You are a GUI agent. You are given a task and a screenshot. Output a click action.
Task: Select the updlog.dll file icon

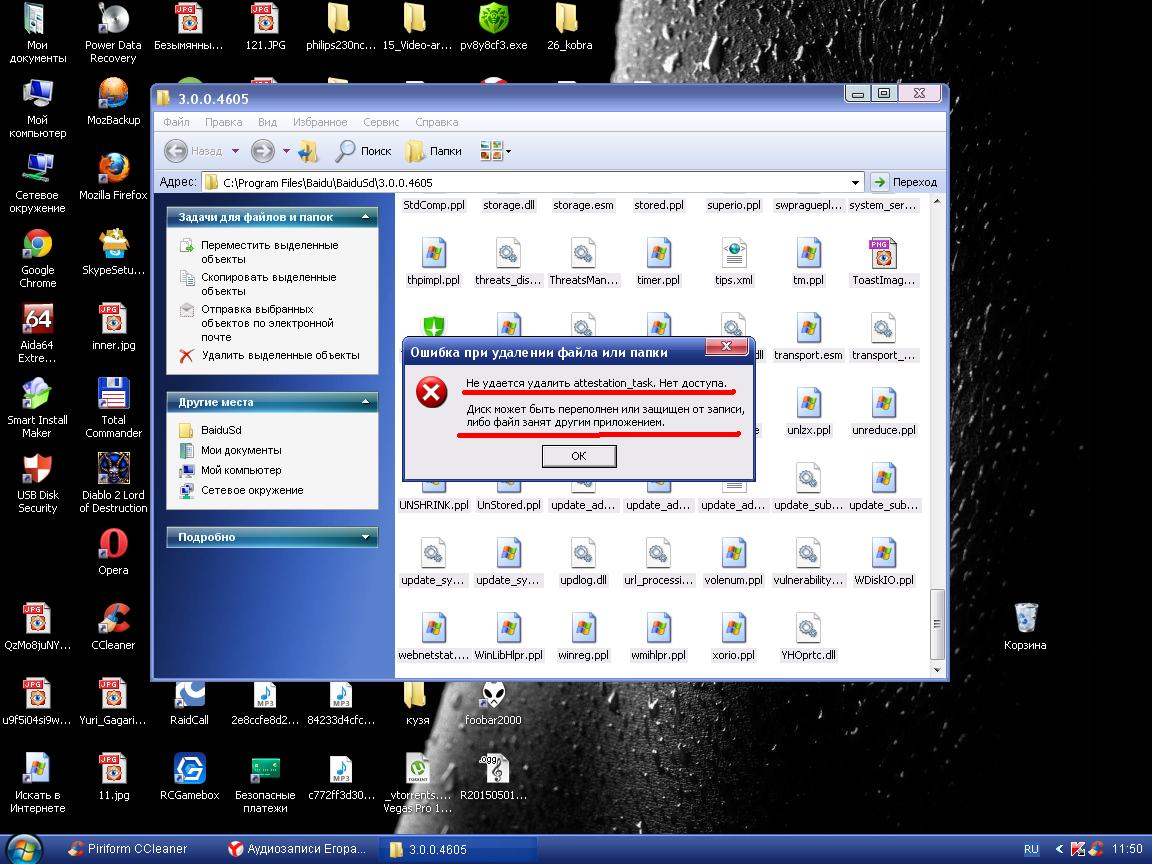[x=583, y=553]
